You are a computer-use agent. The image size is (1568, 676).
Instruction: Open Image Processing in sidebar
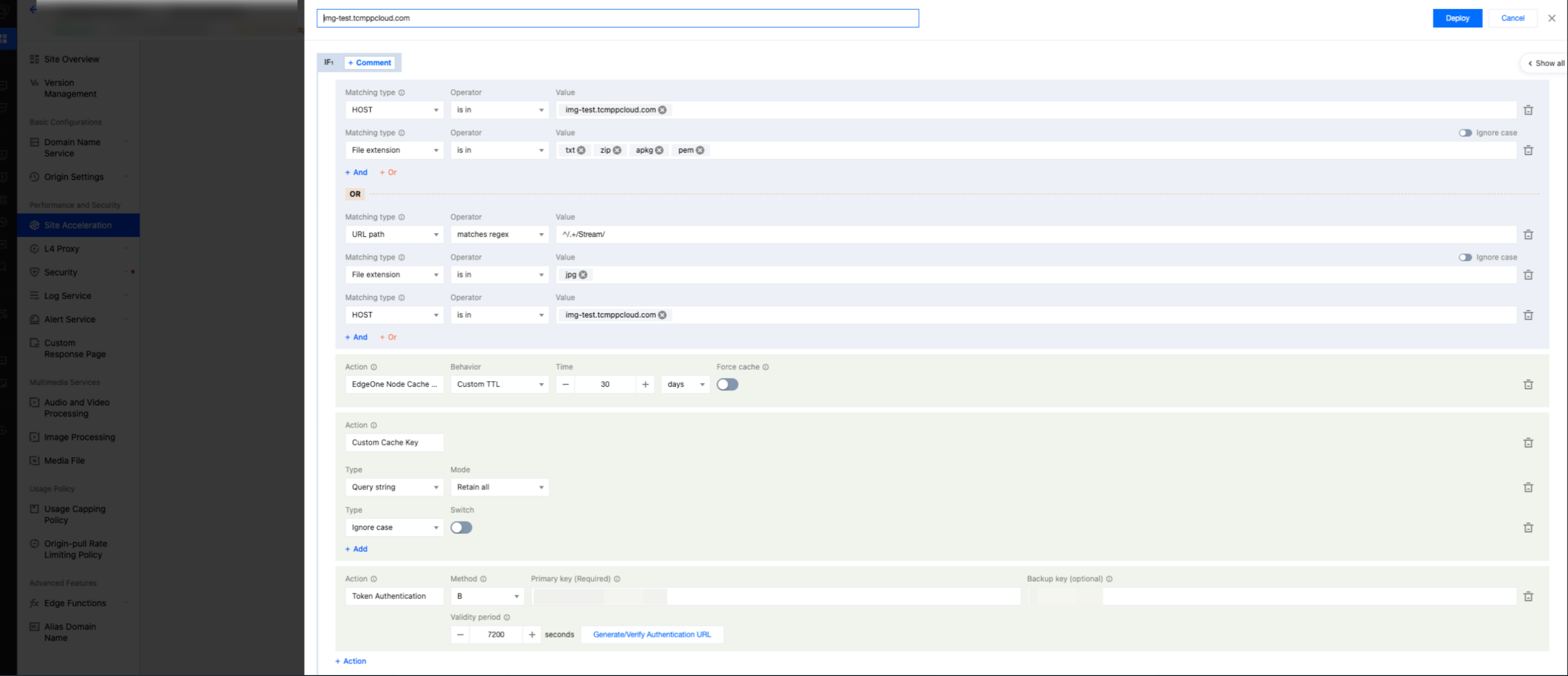[x=79, y=437]
